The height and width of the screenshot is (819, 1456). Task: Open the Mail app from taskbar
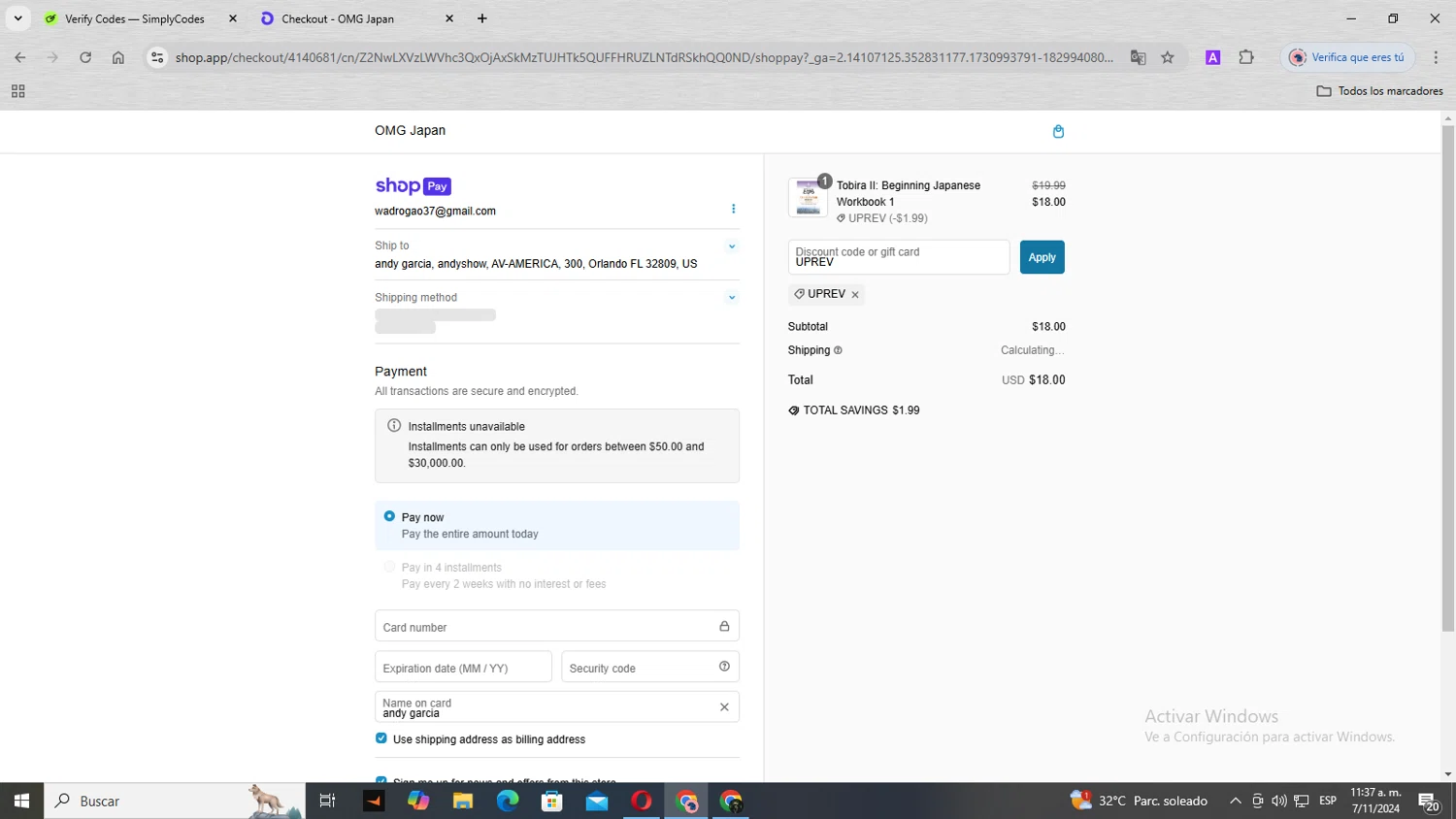597,801
